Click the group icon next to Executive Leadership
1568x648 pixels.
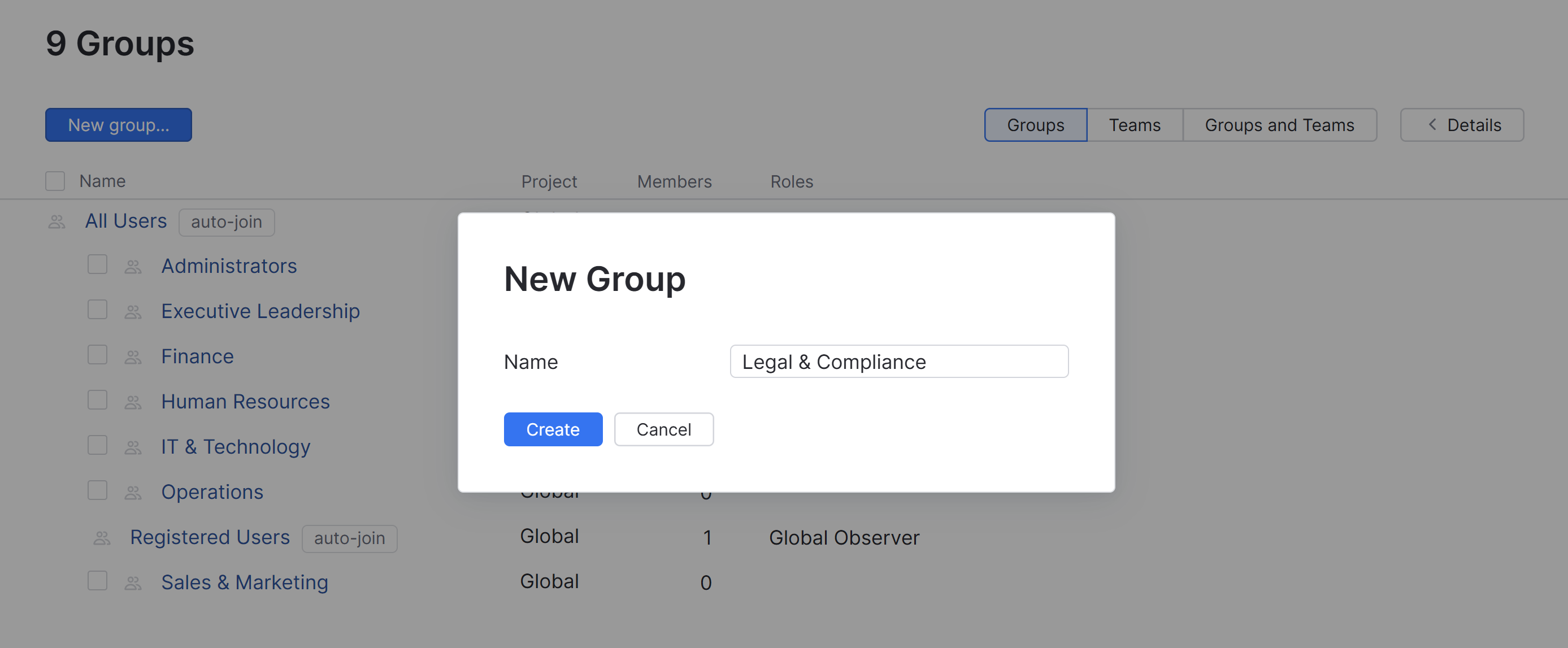[x=133, y=311]
